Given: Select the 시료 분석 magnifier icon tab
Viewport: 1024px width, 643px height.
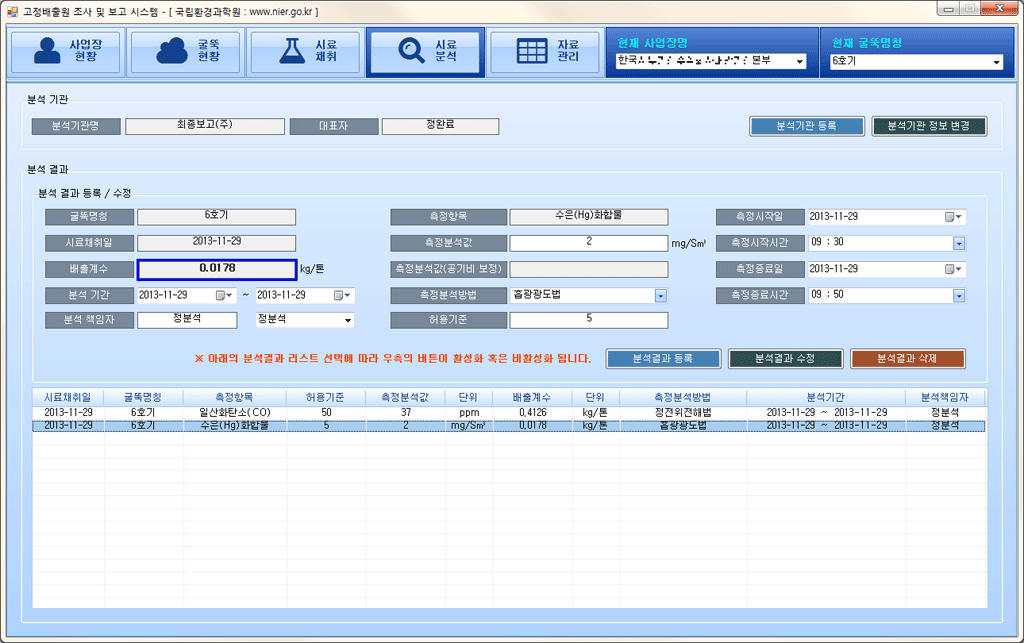Looking at the screenshot, I should 425,52.
